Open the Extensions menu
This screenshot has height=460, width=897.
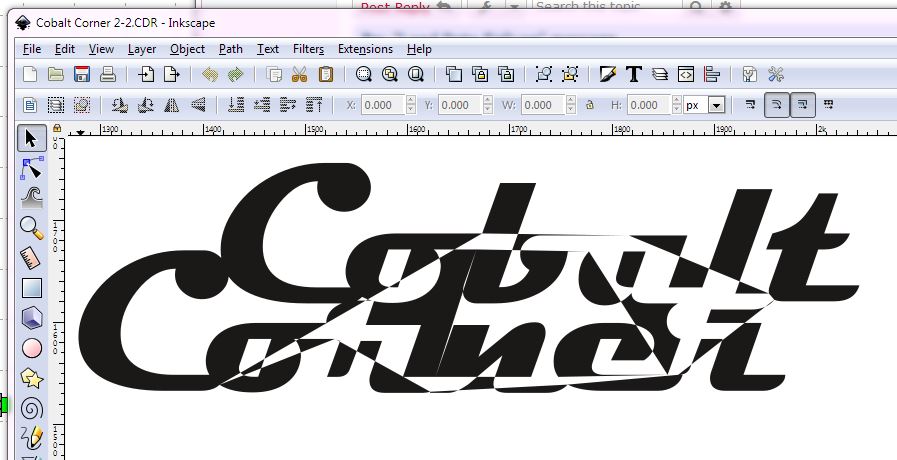[365, 48]
